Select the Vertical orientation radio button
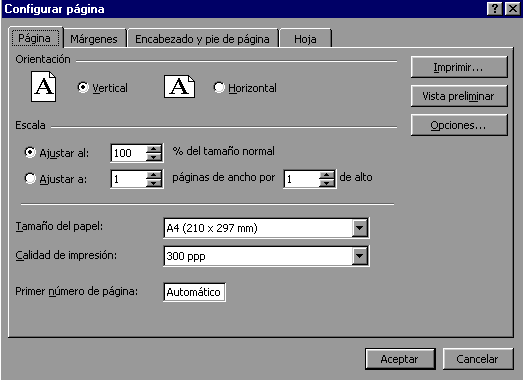The image size is (523, 380). [x=83, y=87]
